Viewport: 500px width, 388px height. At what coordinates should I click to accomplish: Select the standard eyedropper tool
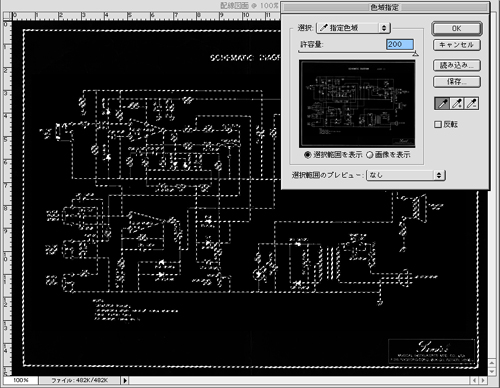pos(442,104)
